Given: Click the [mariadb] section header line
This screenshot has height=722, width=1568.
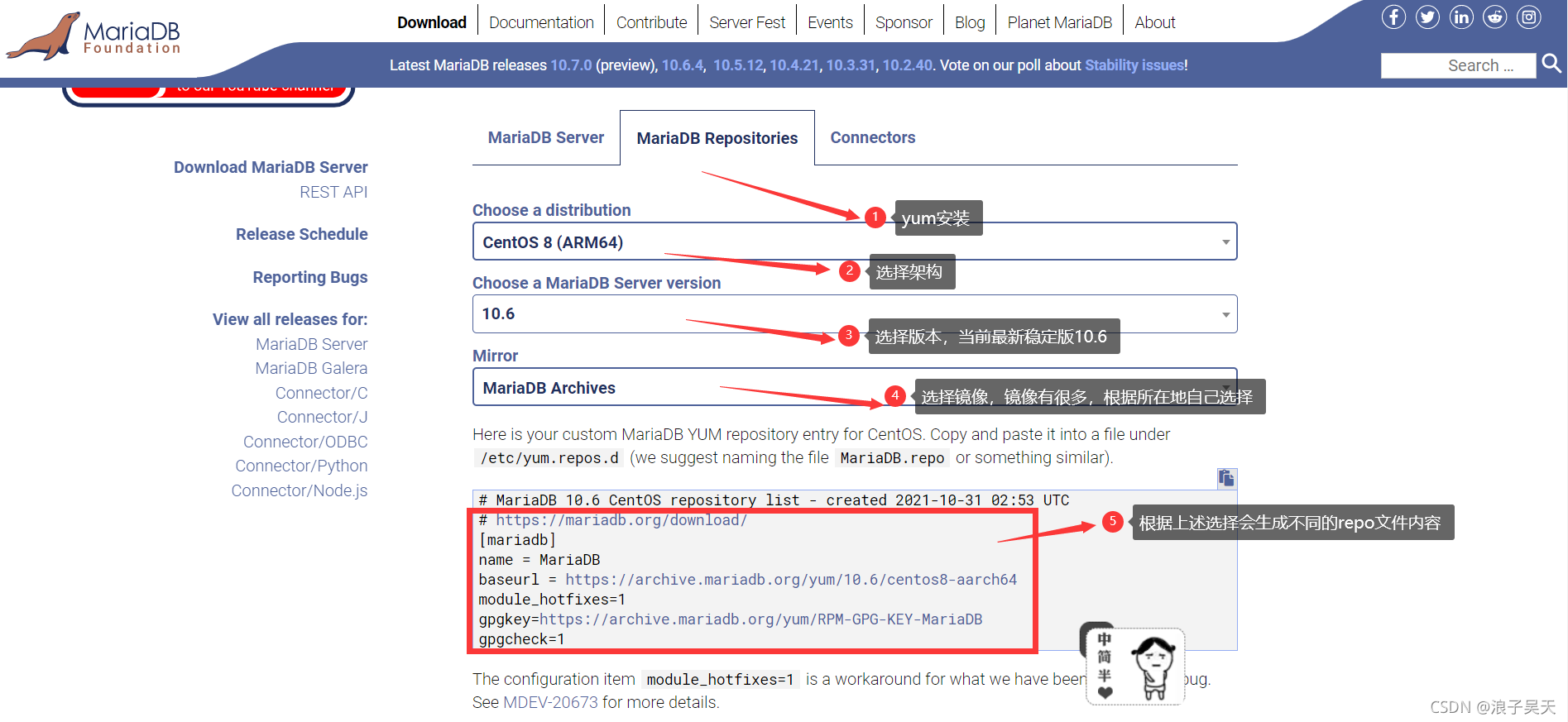Looking at the screenshot, I should pyautogui.click(x=517, y=540).
